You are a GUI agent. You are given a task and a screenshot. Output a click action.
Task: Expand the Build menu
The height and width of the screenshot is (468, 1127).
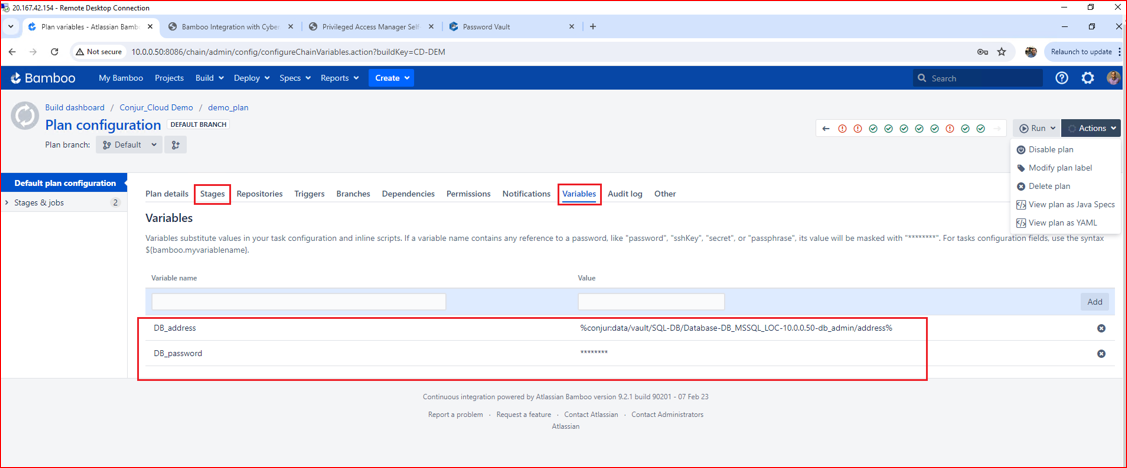(210, 78)
